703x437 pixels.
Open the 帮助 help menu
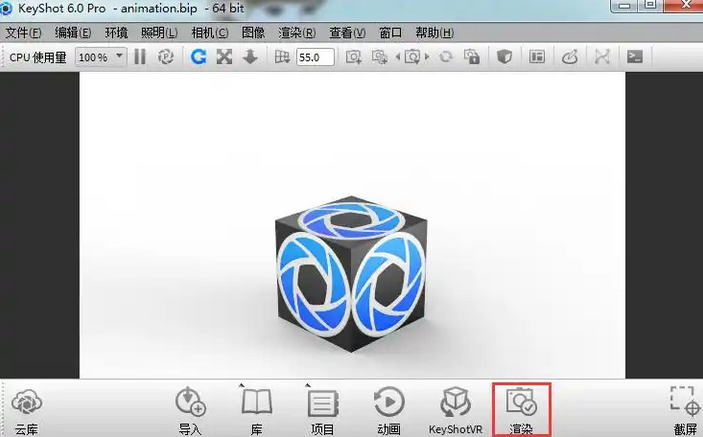431,32
